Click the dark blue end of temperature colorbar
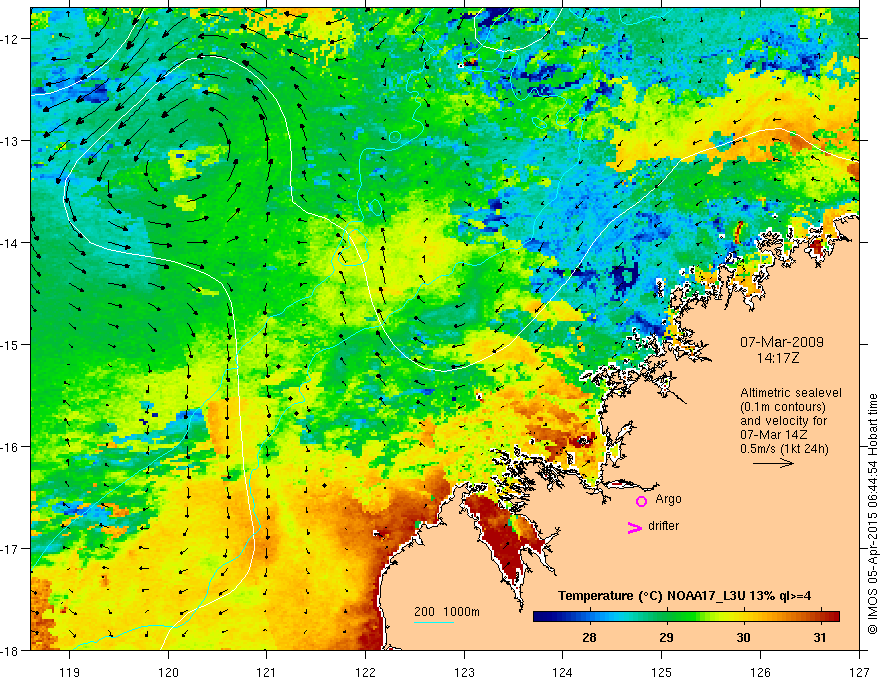Screen dimensions: 880x680 538,617
